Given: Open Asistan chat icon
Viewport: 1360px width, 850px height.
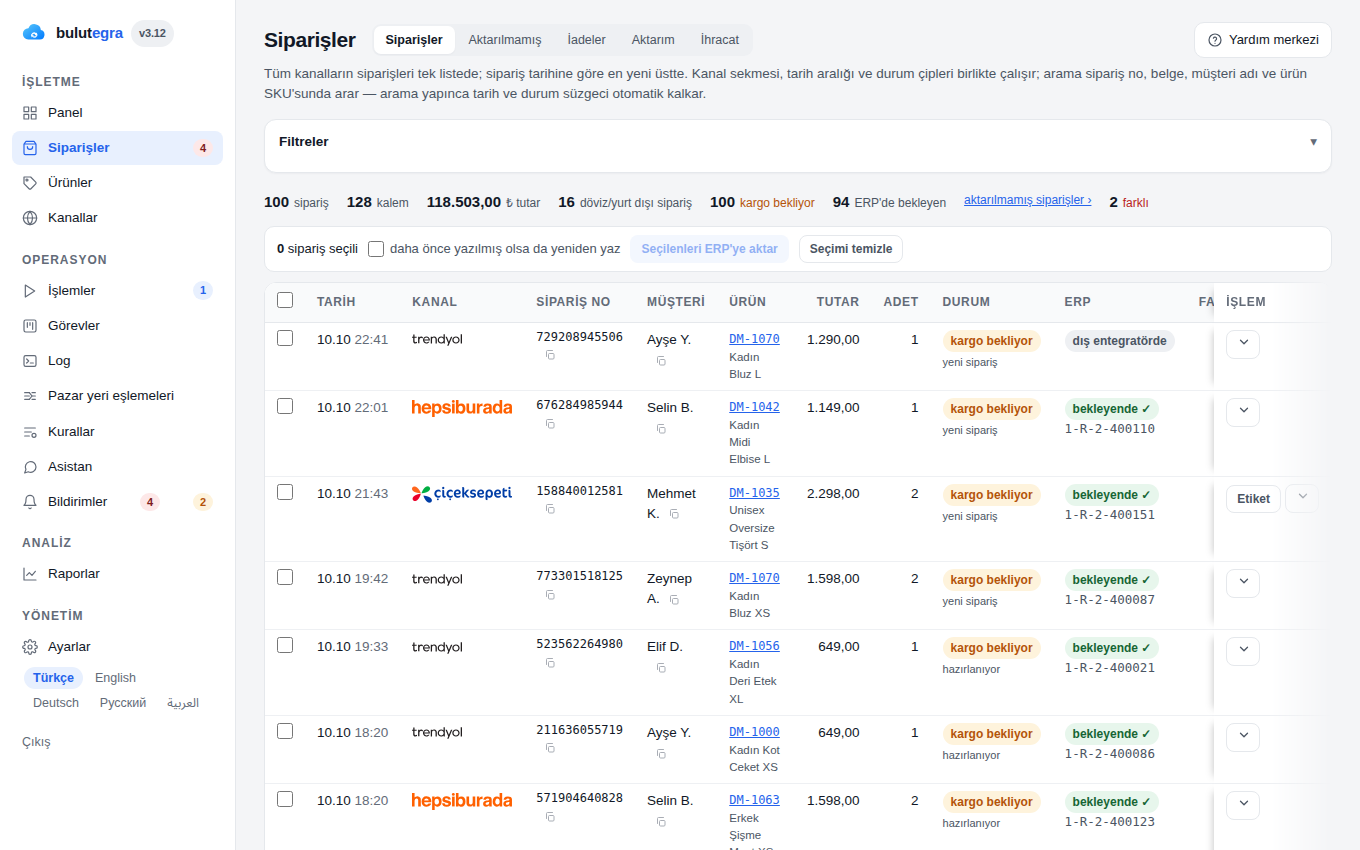Looking at the screenshot, I should [x=30, y=467].
